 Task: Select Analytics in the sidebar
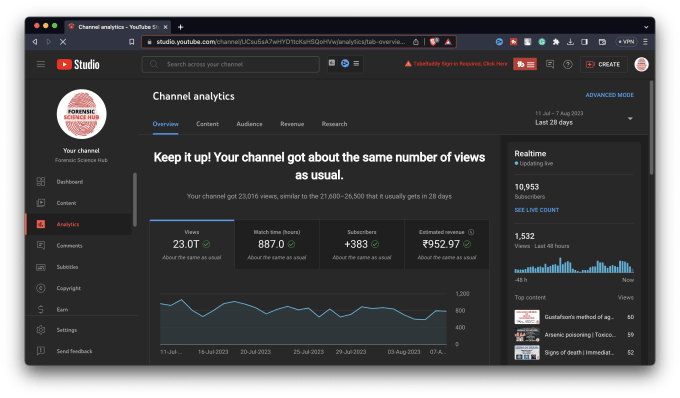point(78,224)
